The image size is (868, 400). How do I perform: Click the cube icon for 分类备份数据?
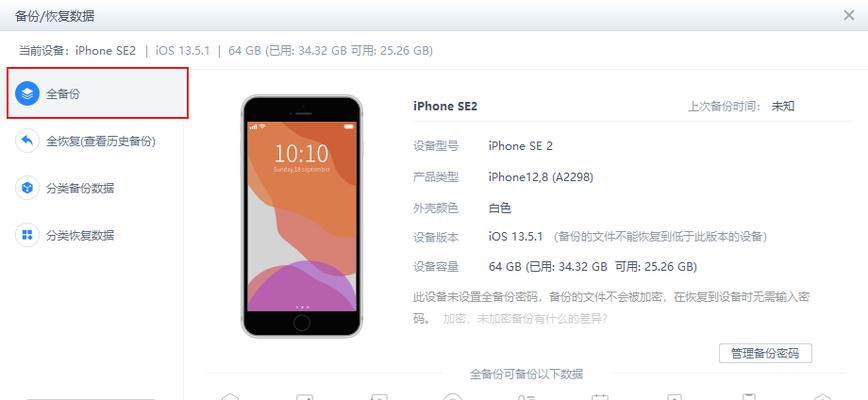click(27, 188)
